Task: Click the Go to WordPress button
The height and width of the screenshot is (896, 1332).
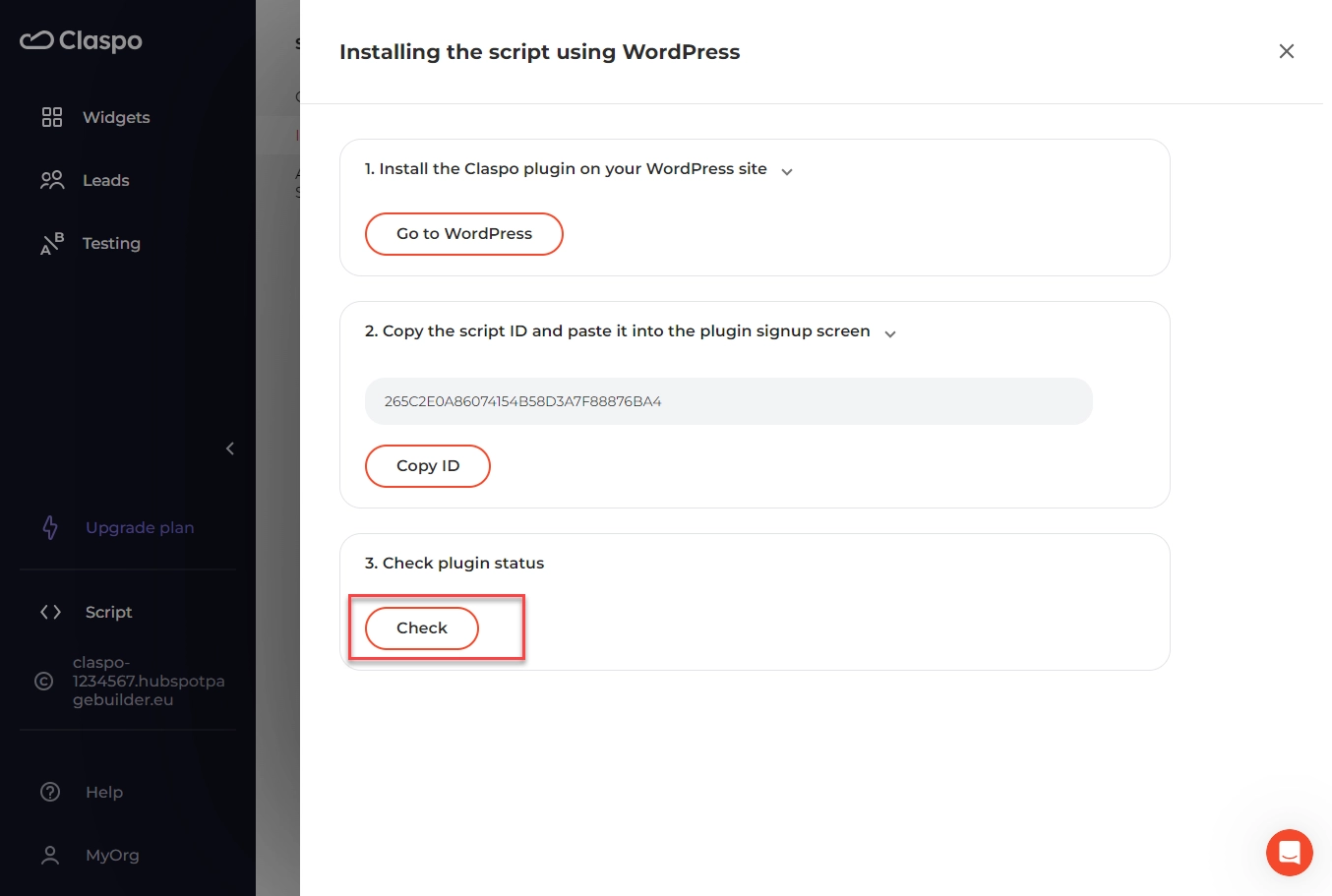Action: [464, 234]
